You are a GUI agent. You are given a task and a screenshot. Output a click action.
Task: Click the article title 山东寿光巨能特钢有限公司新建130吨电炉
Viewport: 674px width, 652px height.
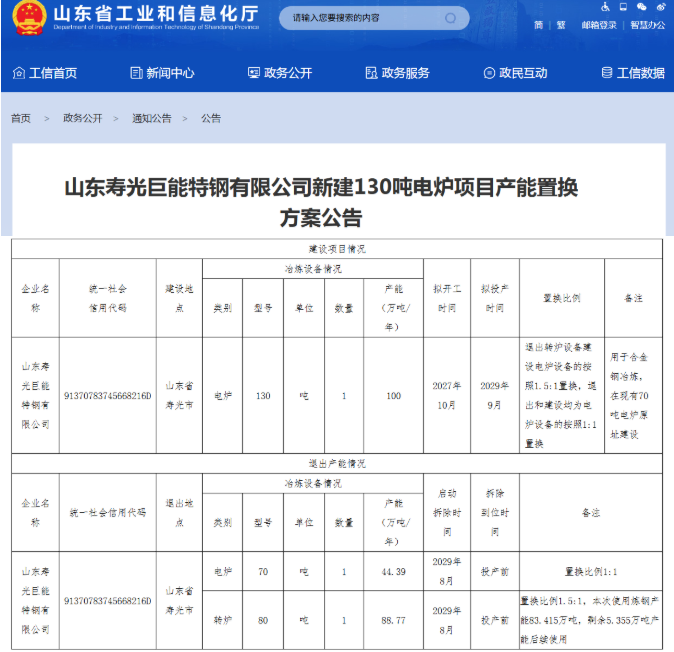point(321,202)
